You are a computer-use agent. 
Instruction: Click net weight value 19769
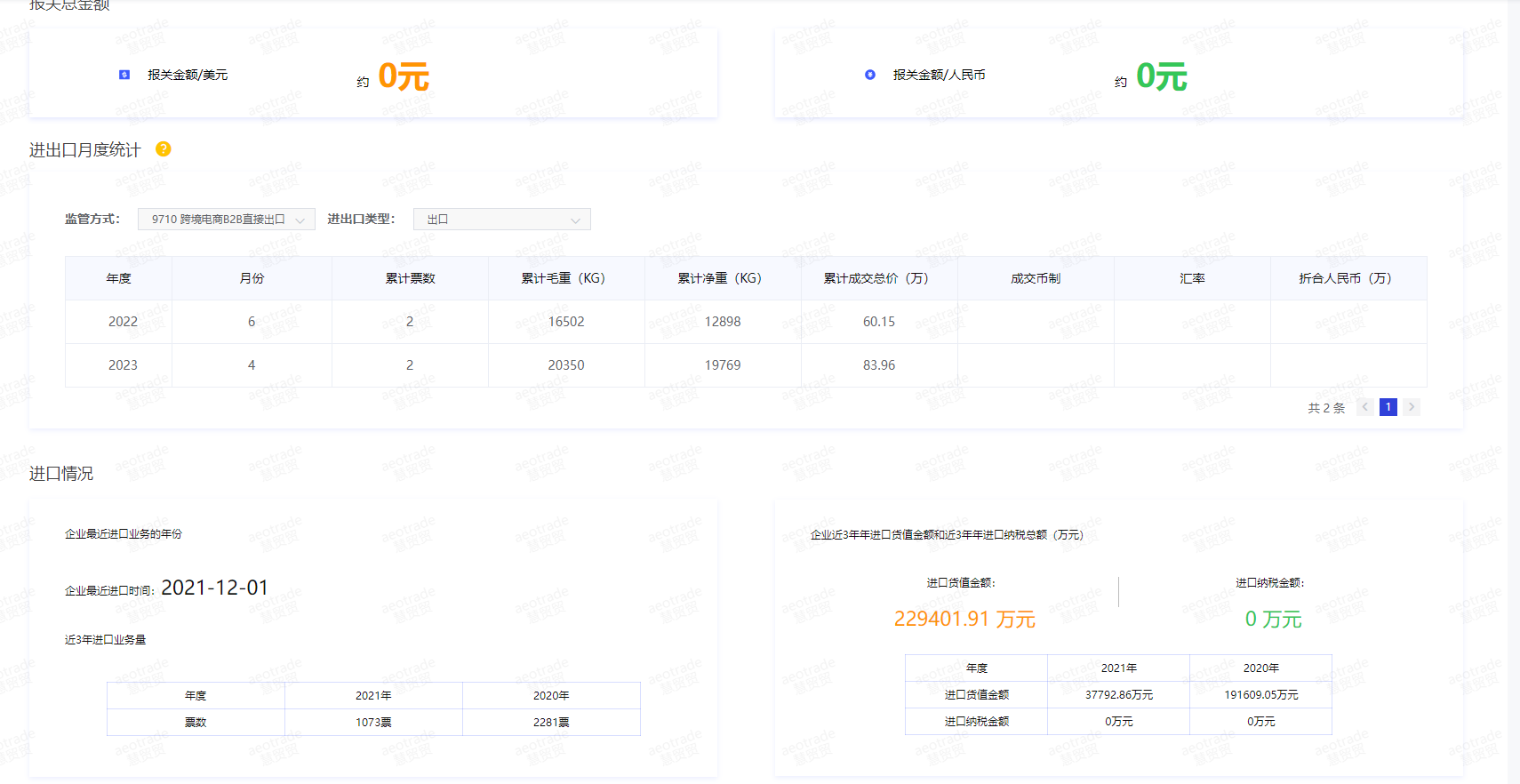pyautogui.click(x=723, y=365)
